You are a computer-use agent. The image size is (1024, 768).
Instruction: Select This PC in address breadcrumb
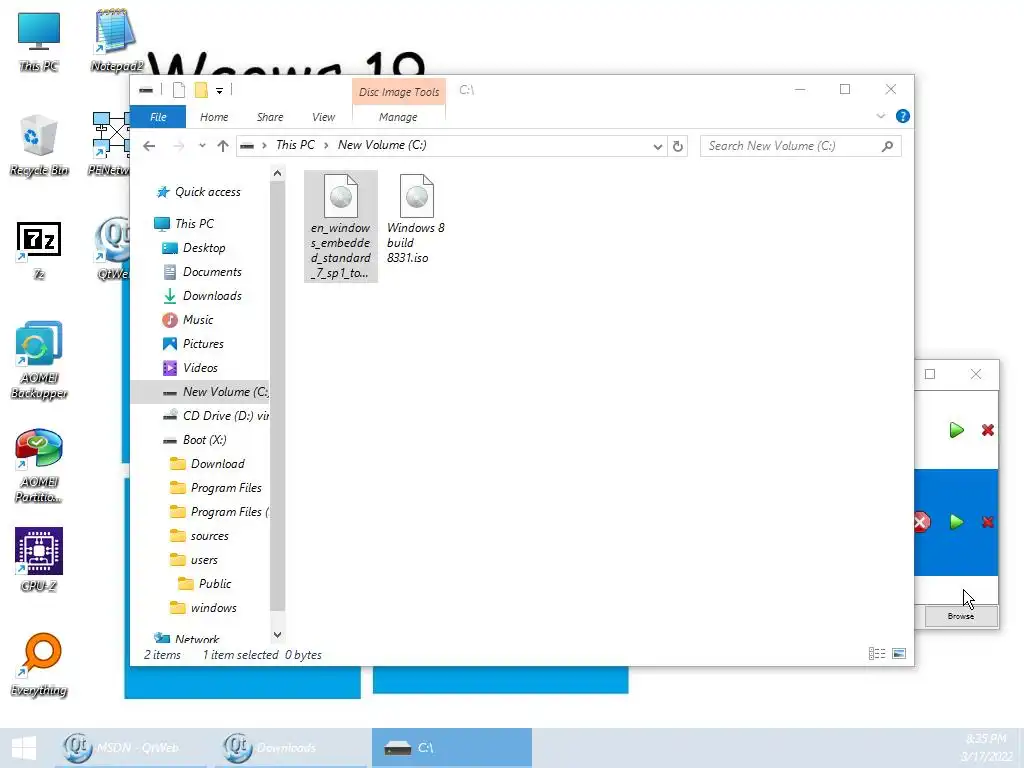(295, 145)
